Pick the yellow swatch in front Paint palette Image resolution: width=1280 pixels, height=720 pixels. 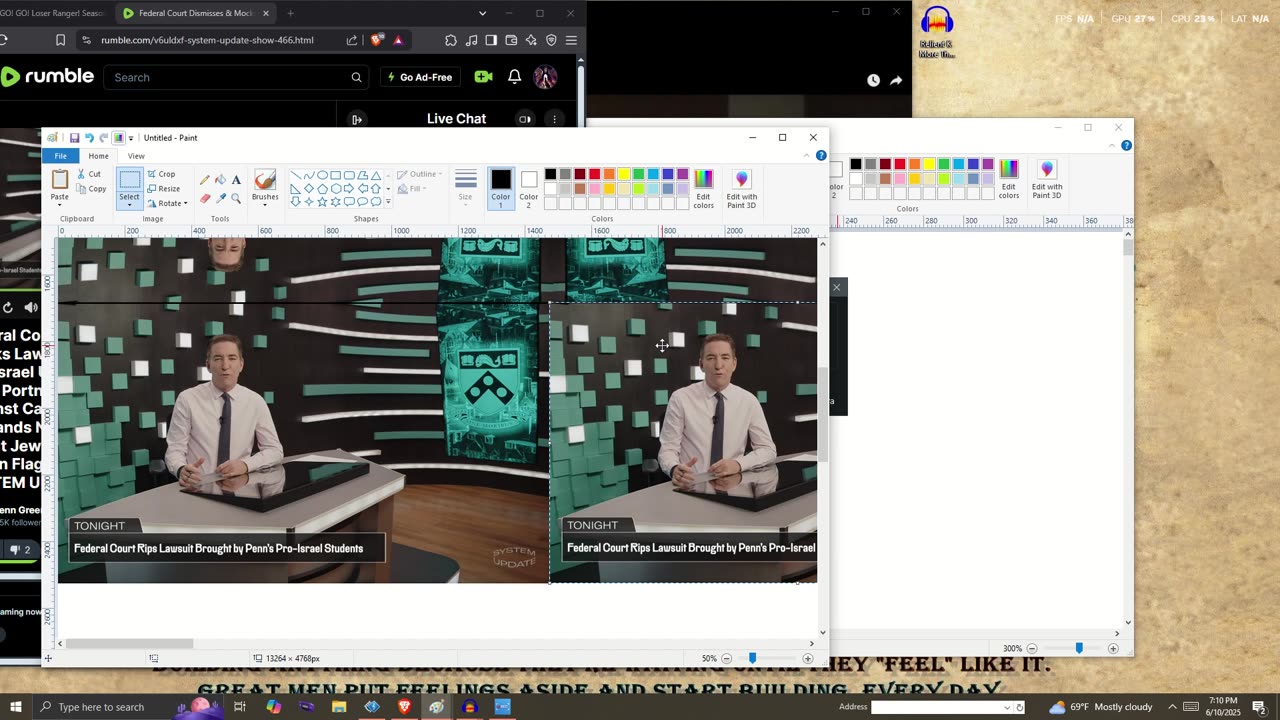623,175
